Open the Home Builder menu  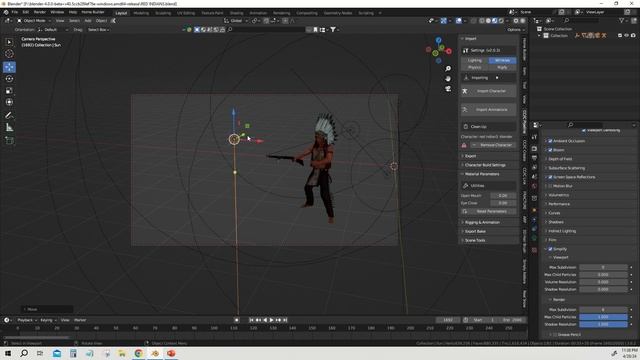coord(93,12)
